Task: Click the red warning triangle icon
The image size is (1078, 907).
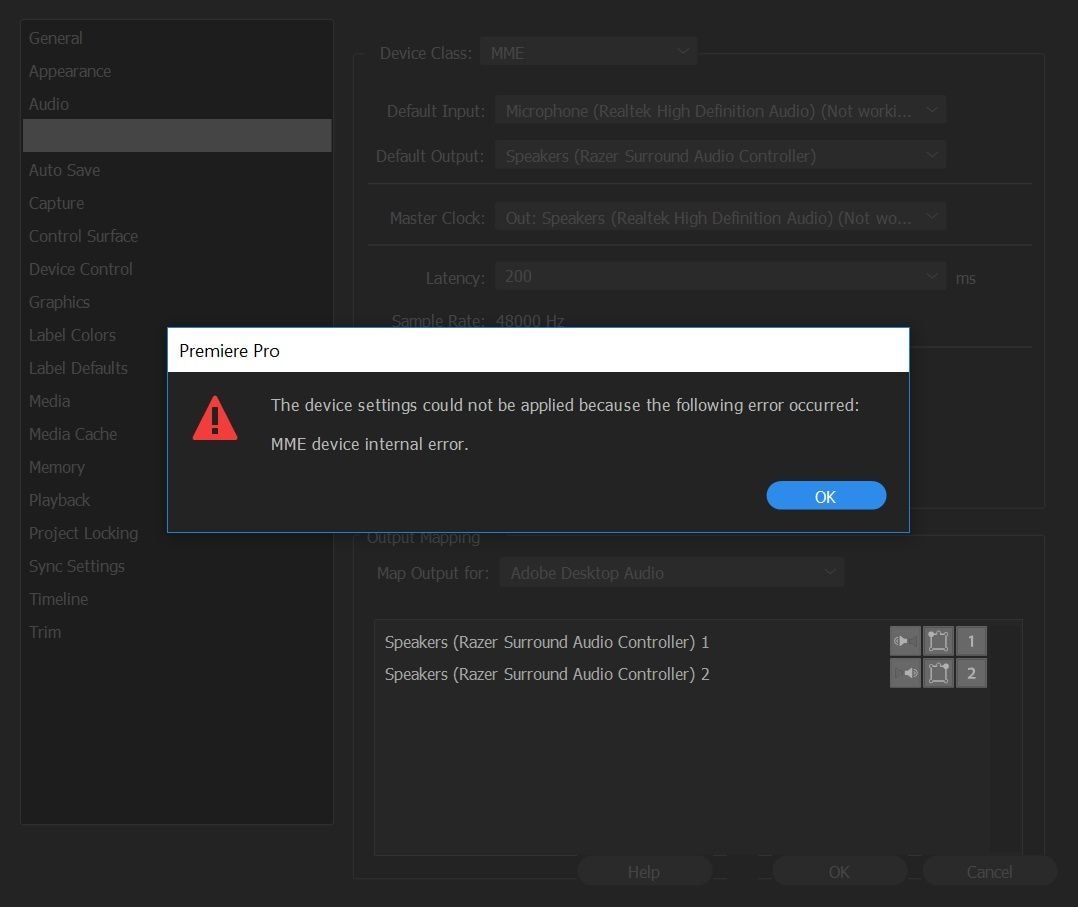Action: (x=215, y=418)
